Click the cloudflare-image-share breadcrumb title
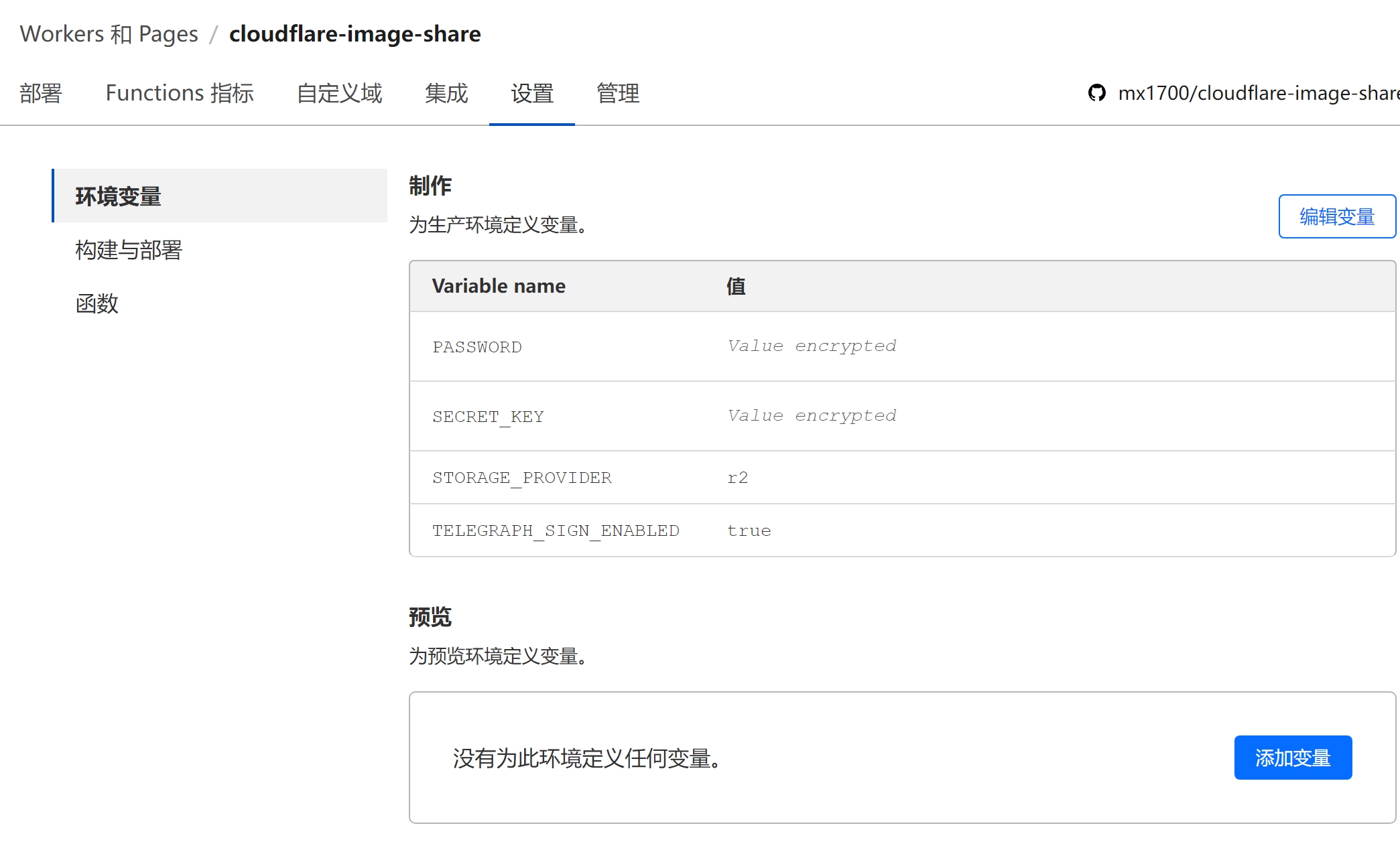This screenshot has width=1400, height=850. click(x=355, y=34)
